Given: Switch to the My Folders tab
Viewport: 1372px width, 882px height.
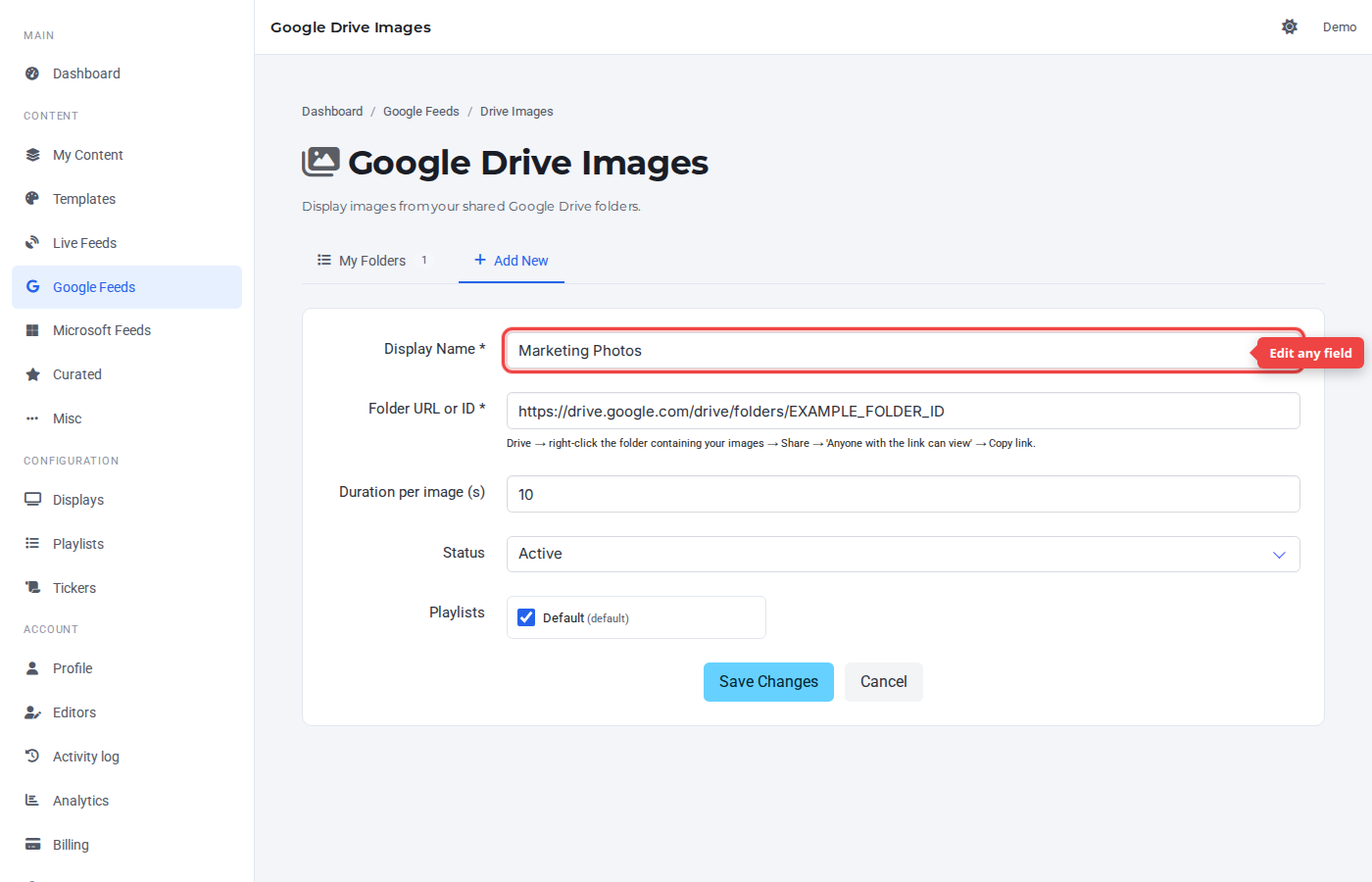Looking at the screenshot, I should click(372, 261).
